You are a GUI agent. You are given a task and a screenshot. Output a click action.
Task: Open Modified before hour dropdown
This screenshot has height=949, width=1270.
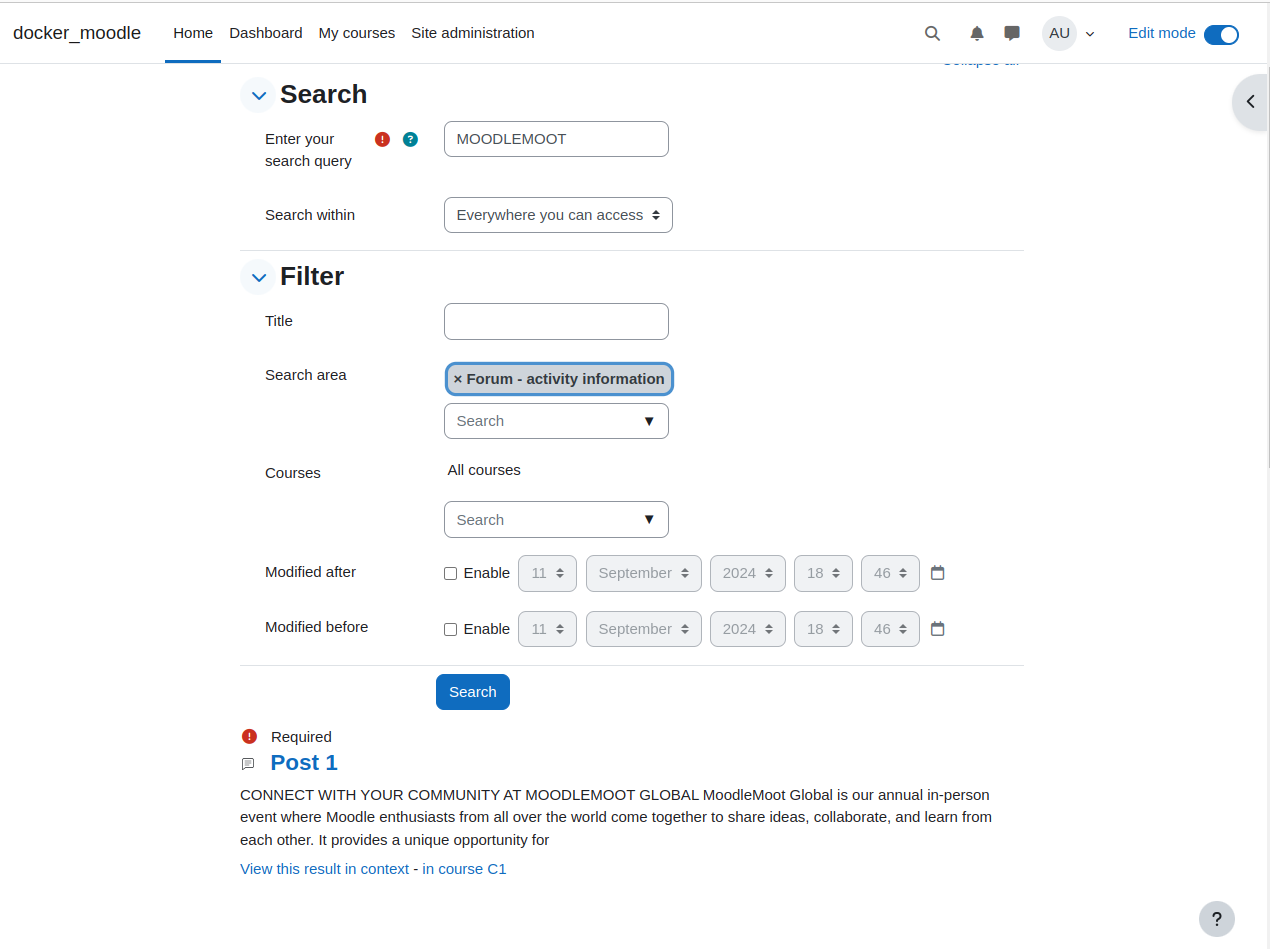823,629
